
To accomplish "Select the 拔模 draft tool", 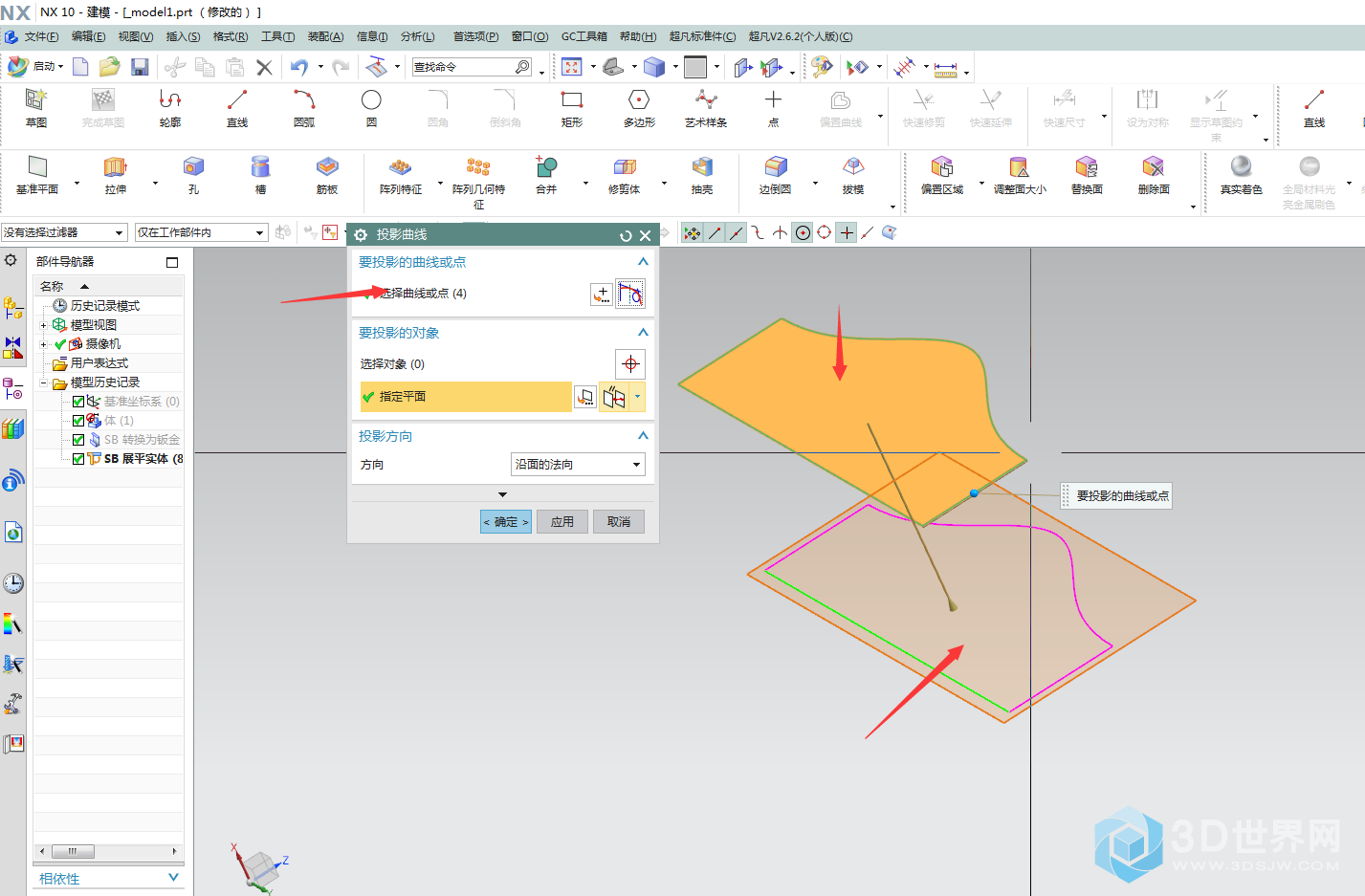I will tap(853, 175).
